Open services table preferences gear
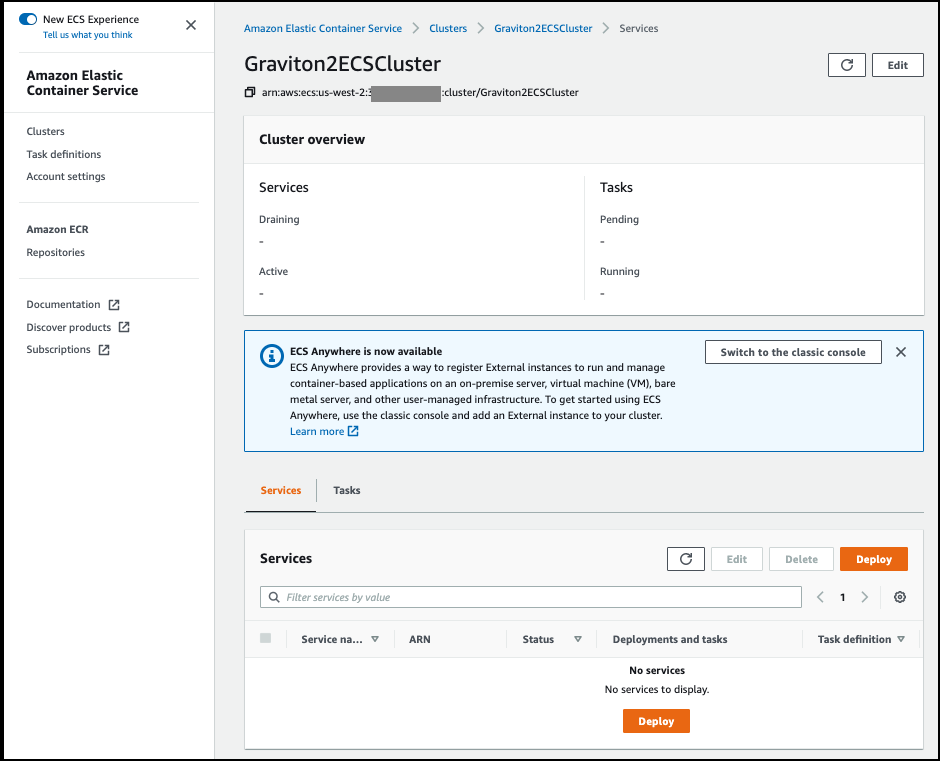 coord(900,597)
